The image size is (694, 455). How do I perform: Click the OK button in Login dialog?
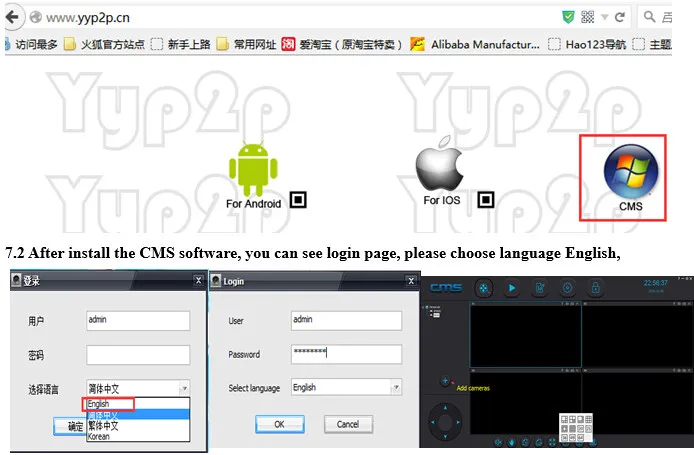click(280, 424)
